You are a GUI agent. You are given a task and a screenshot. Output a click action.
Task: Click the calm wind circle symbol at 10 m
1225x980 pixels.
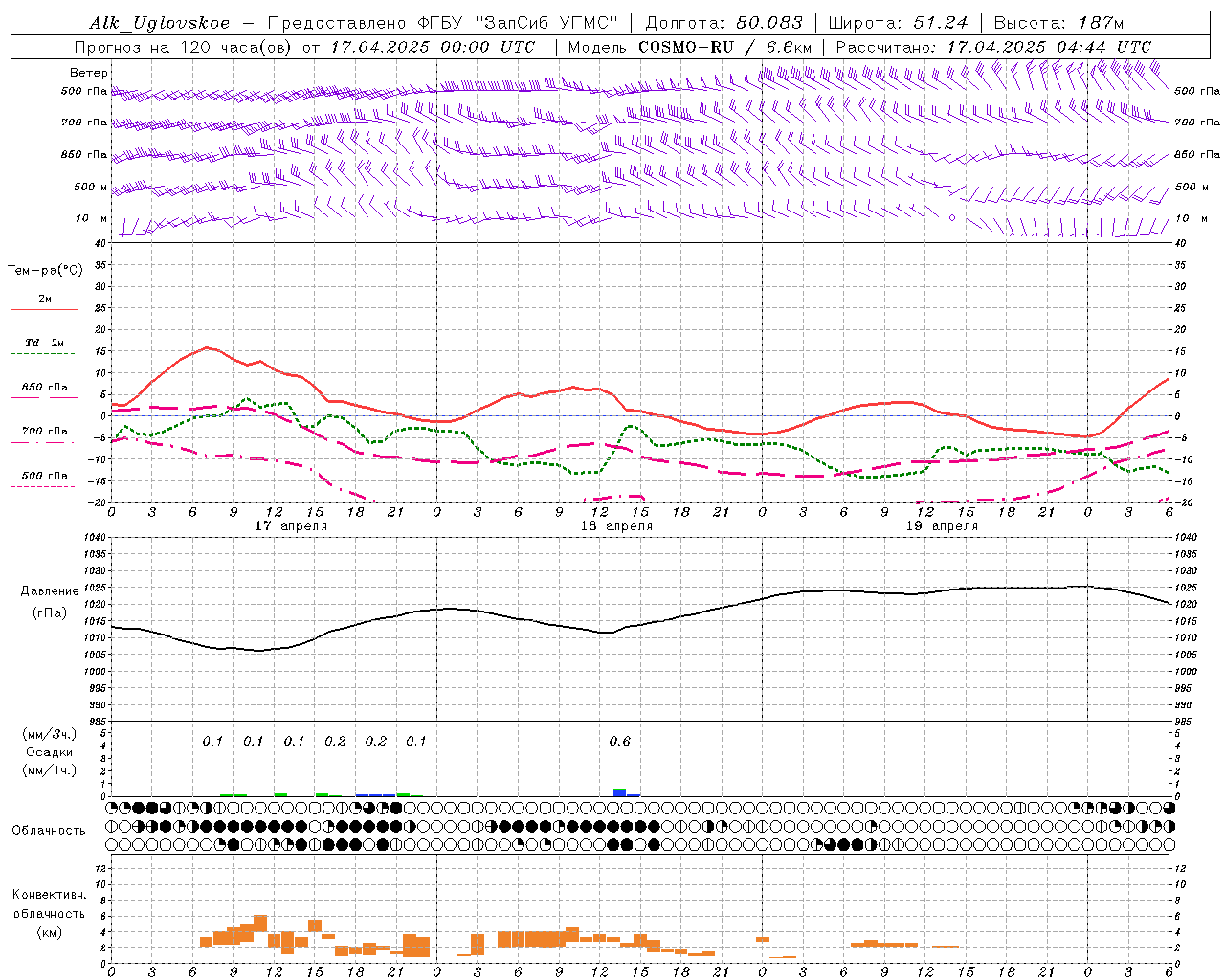(x=951, y=218)
